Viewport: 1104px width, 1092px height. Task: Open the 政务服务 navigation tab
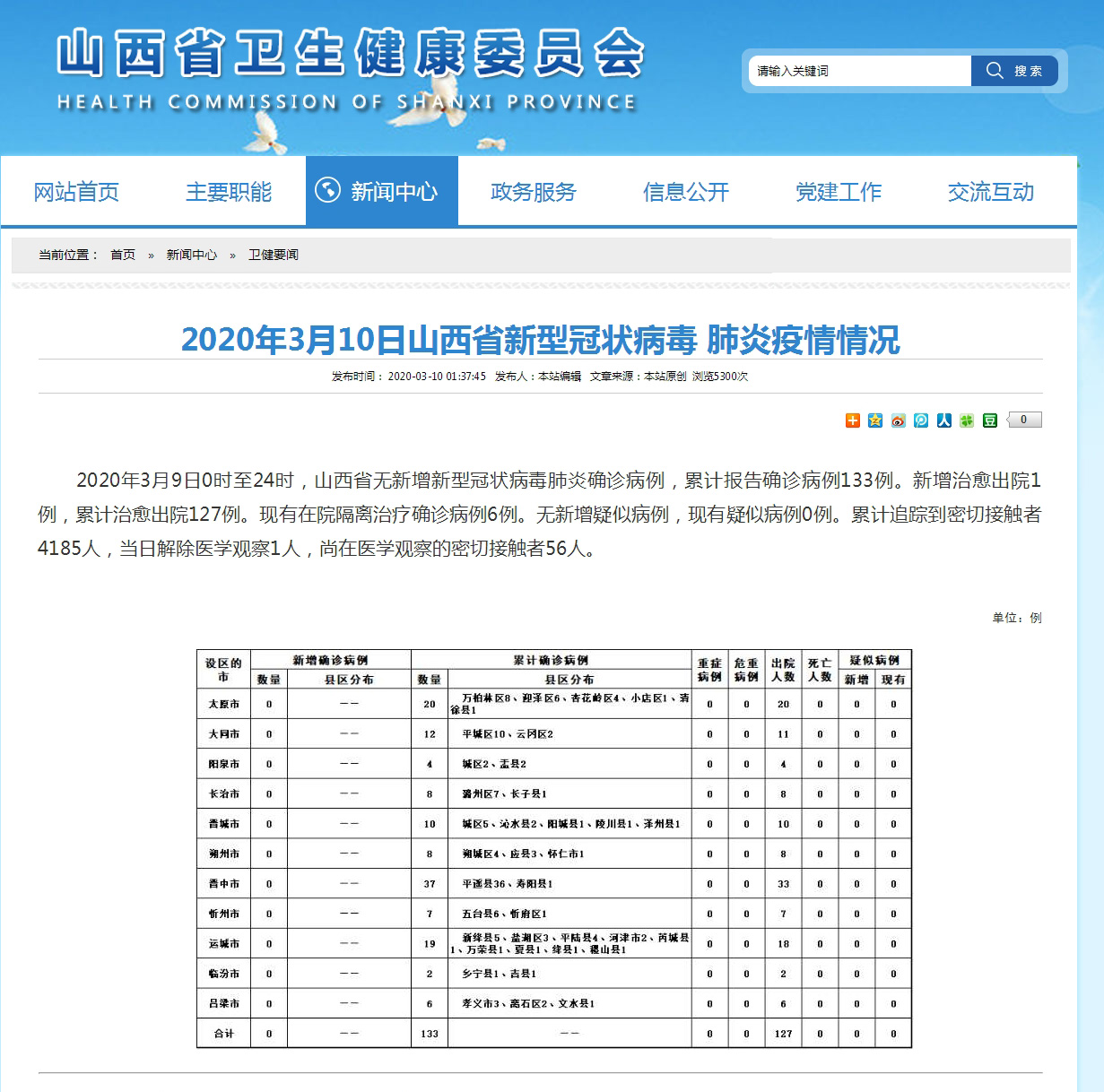point(534,192)
